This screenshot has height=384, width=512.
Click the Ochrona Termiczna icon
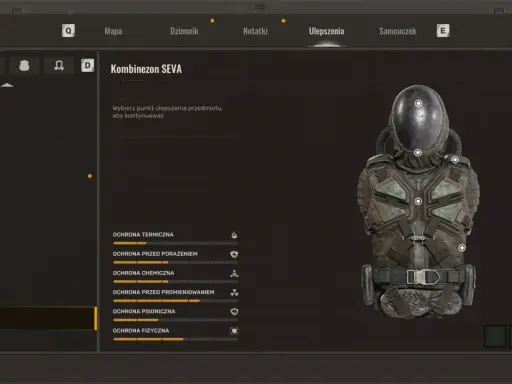(234, 235)
